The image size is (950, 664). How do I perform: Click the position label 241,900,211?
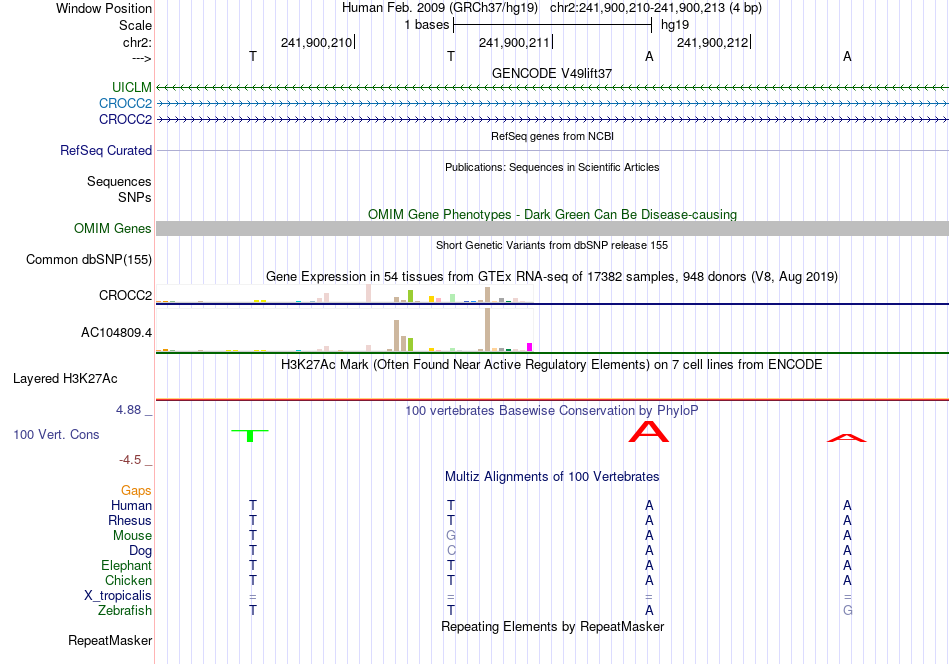tap(514, 42)
